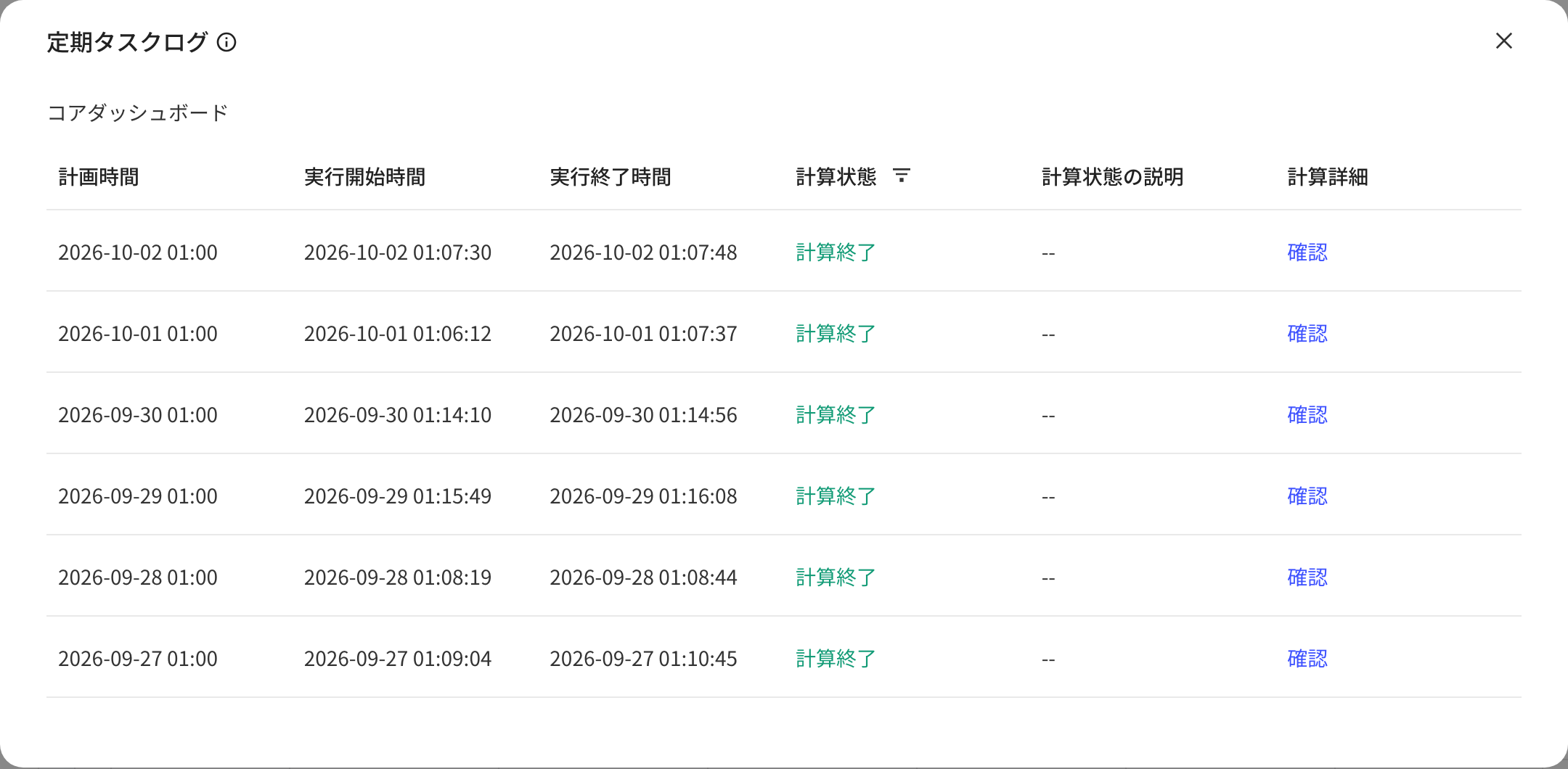Image resolution: width=1568 pixels, height=769 pixels.
Task: Click the 計算状態の説明 column header
Action: [1113, 177]
